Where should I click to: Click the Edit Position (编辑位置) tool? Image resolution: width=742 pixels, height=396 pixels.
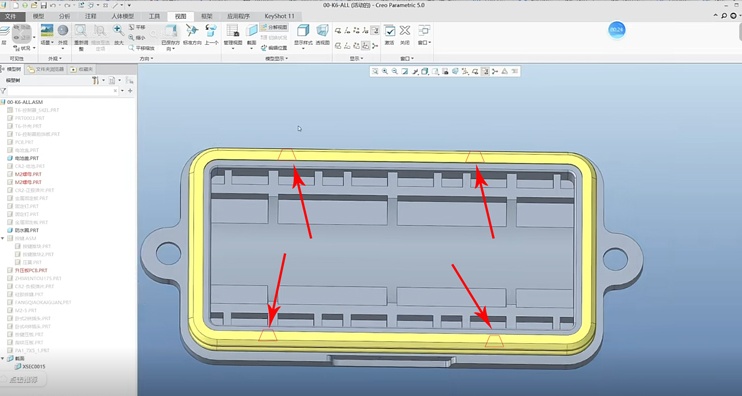[x=274, y=48]
